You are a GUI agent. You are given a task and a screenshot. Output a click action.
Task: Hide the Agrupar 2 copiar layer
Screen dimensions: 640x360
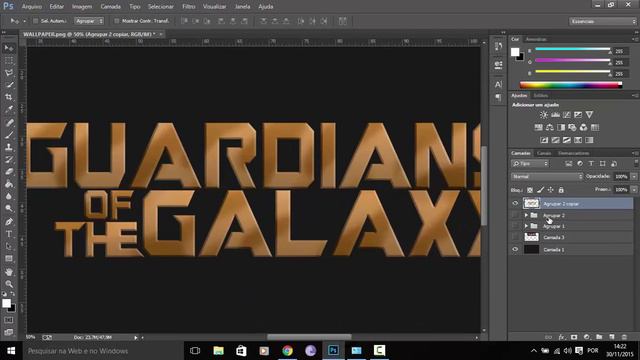(515, 203)
